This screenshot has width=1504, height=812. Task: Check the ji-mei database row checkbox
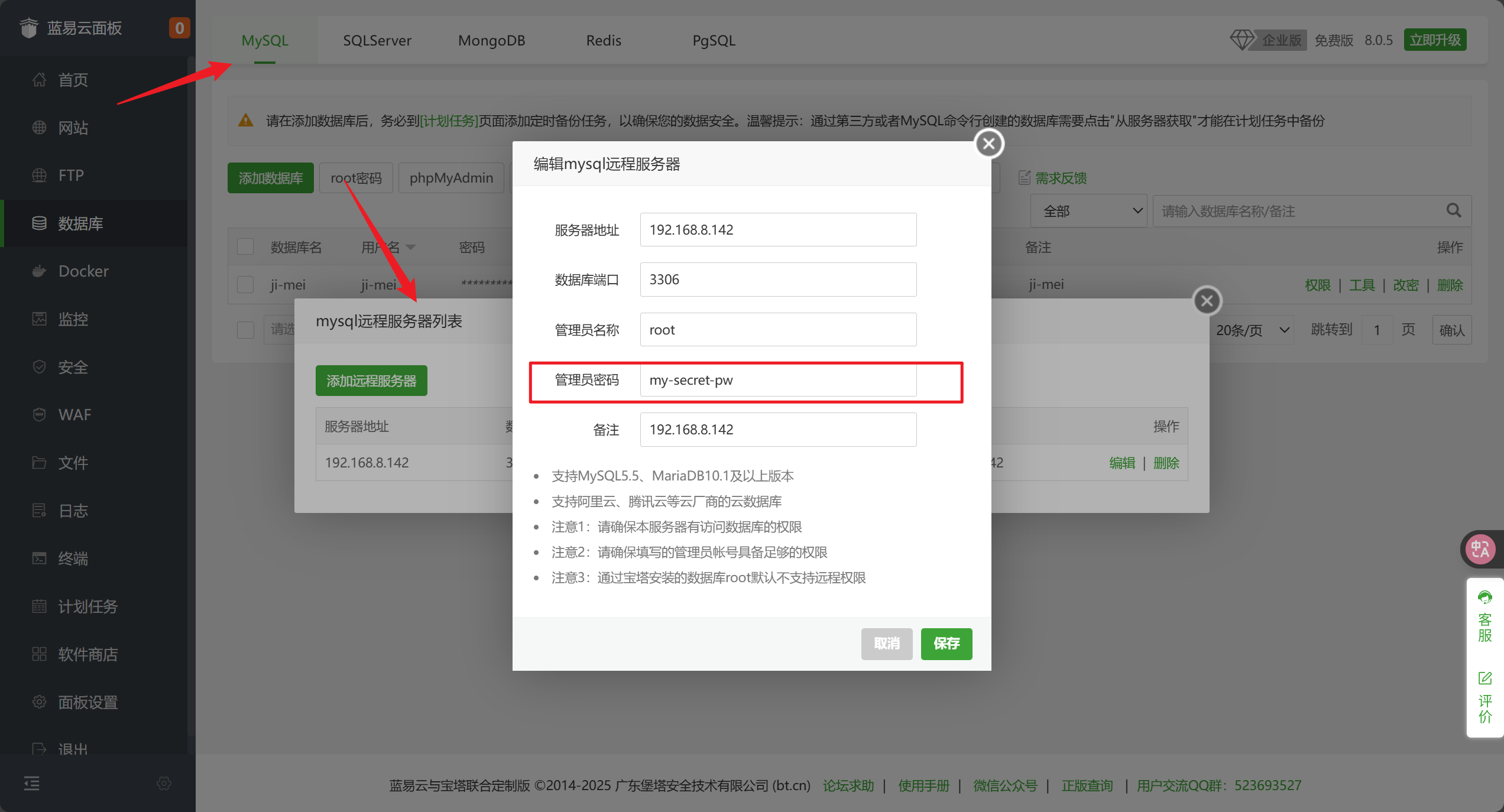tap(245, 285)
